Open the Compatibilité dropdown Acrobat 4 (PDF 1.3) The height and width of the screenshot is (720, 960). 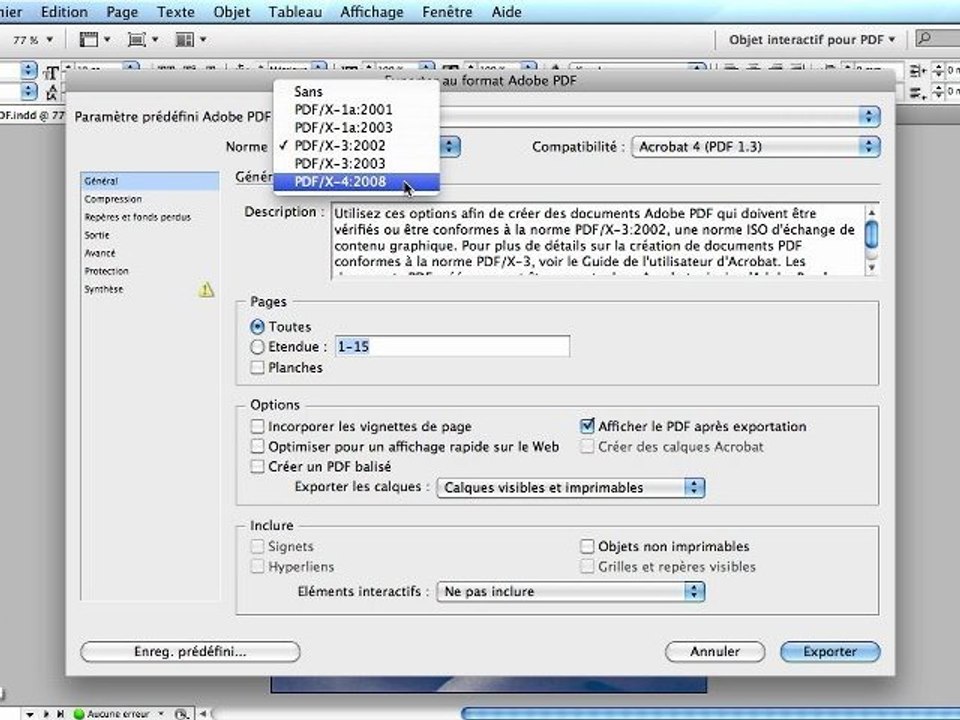[x=756, y=147]
